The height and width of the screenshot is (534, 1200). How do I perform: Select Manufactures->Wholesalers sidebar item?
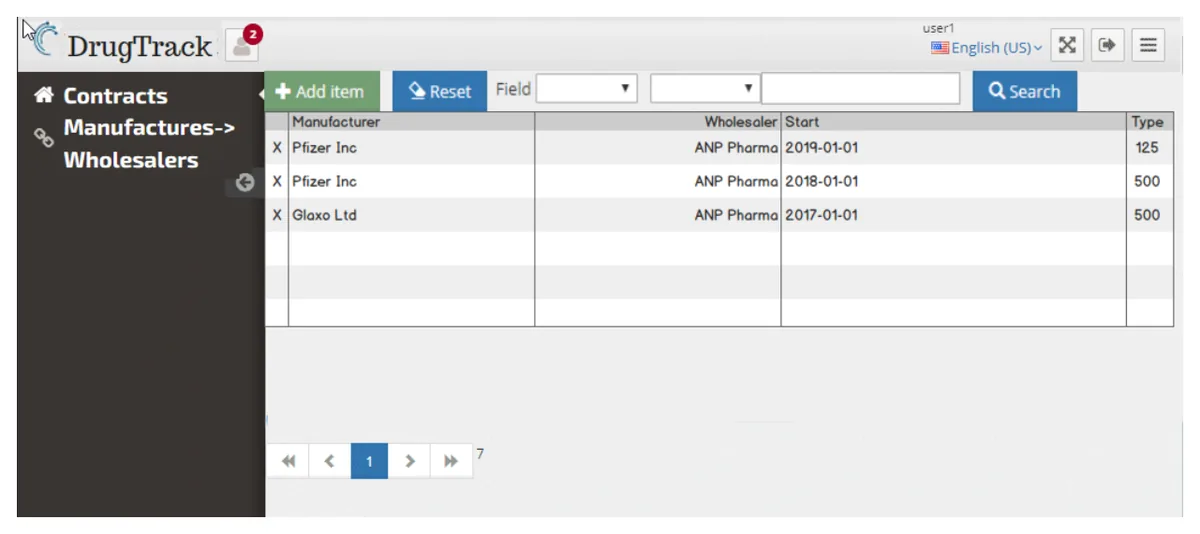149,144
